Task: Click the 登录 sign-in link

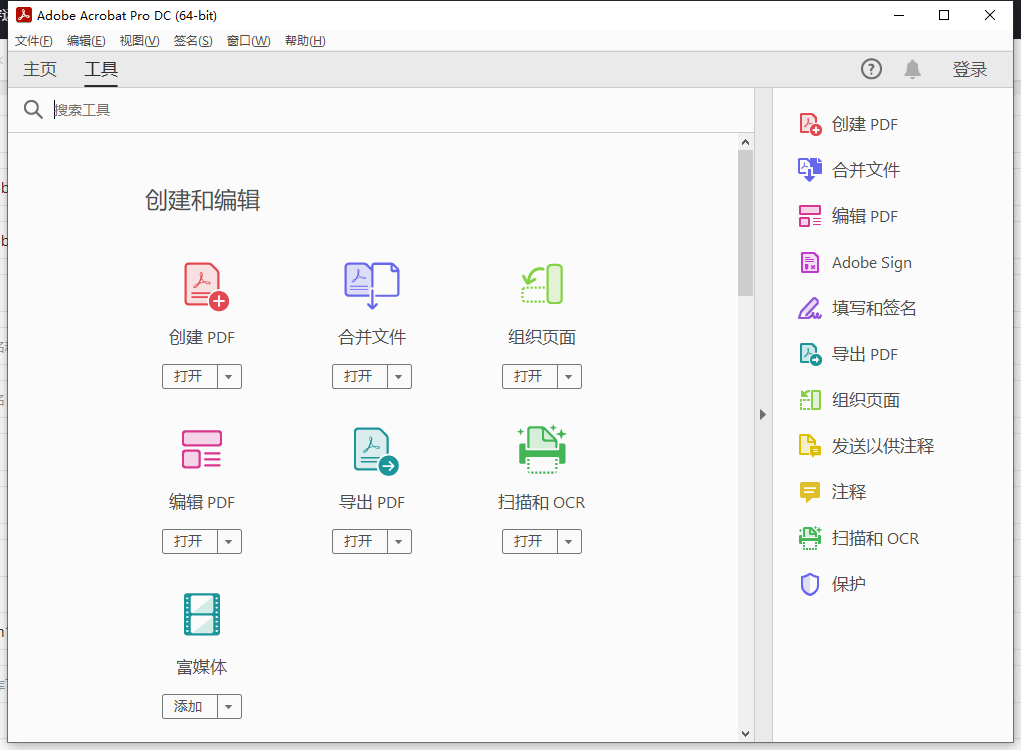Action: tap(970, 69)
